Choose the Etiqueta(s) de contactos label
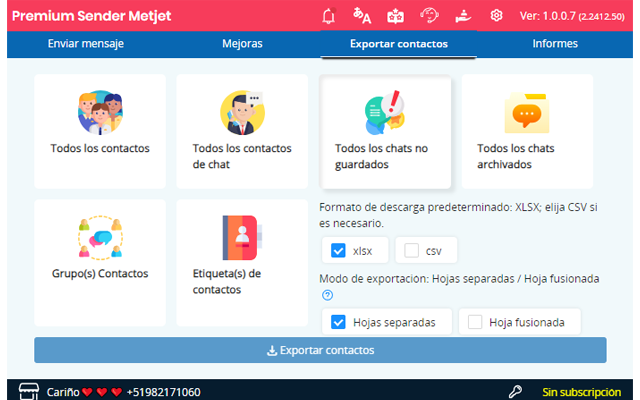Screen dimensions: 640x400 pyautogui.click(x=227, y=282)
